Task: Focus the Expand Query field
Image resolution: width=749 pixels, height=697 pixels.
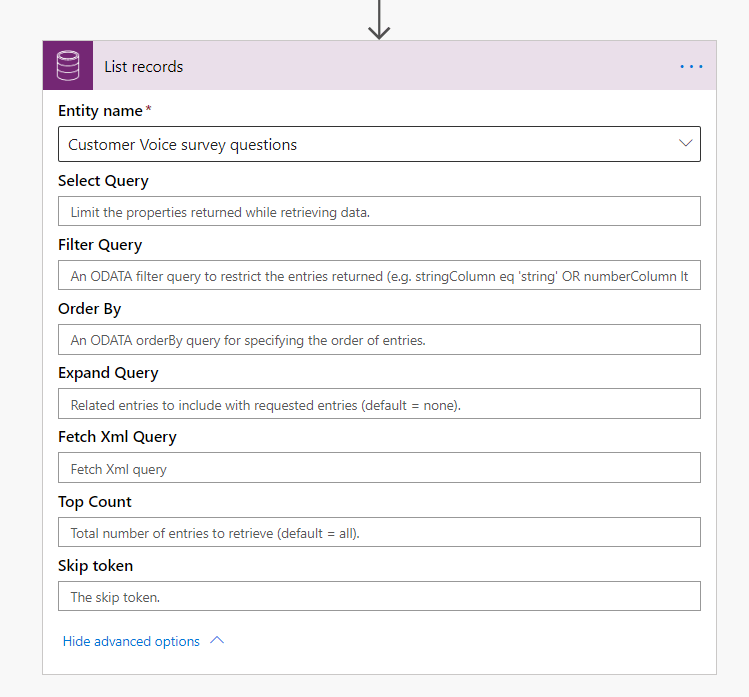Action: click(x=379, y=404)
